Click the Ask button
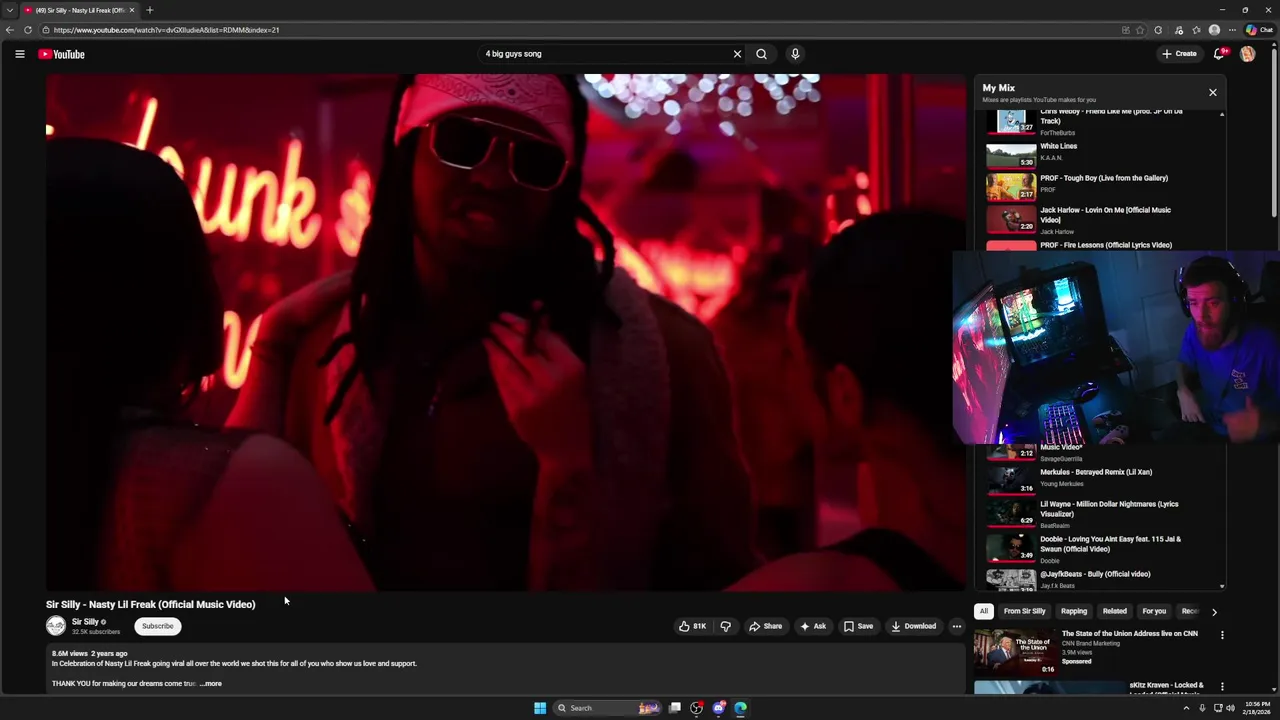 (813, 626)
